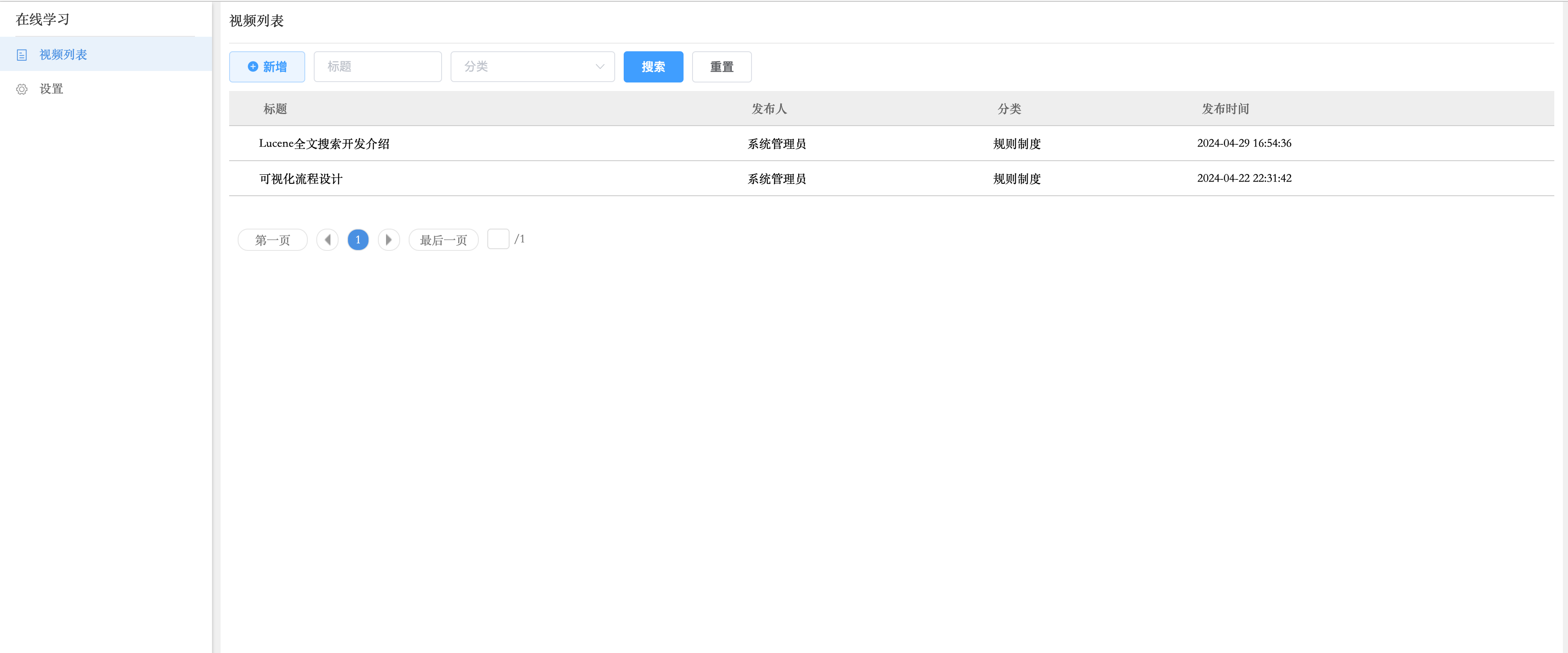
Task: Click the chevron arrow of 分类 dropdown
Action: click(600, 67)
